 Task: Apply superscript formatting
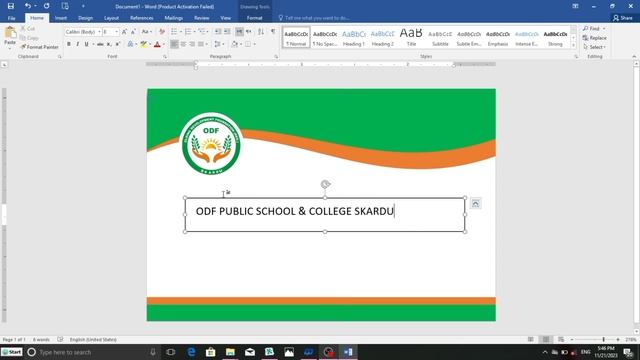pos(118,44)
